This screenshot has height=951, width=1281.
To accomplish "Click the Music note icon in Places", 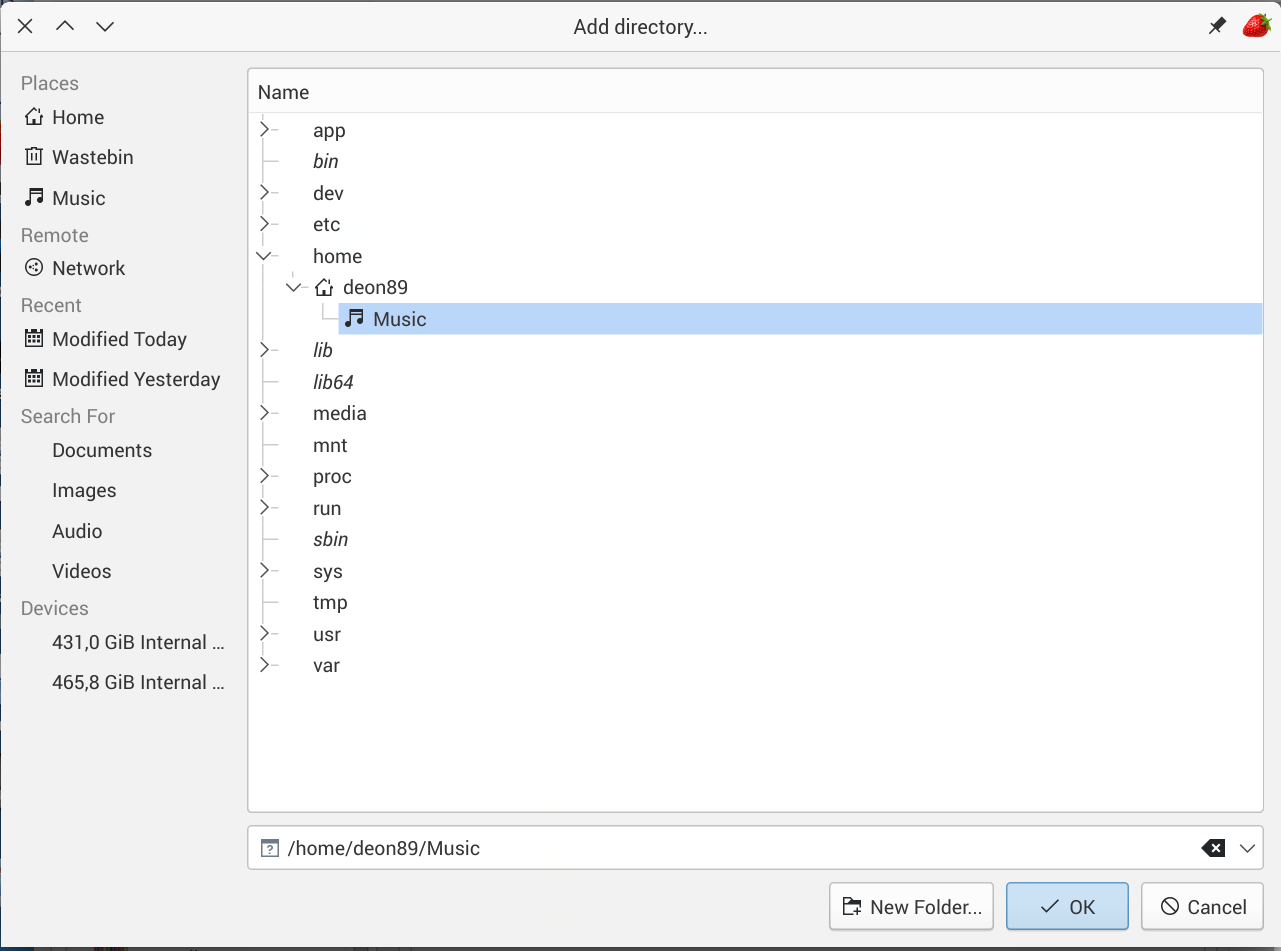I will (x=34, y=198).
